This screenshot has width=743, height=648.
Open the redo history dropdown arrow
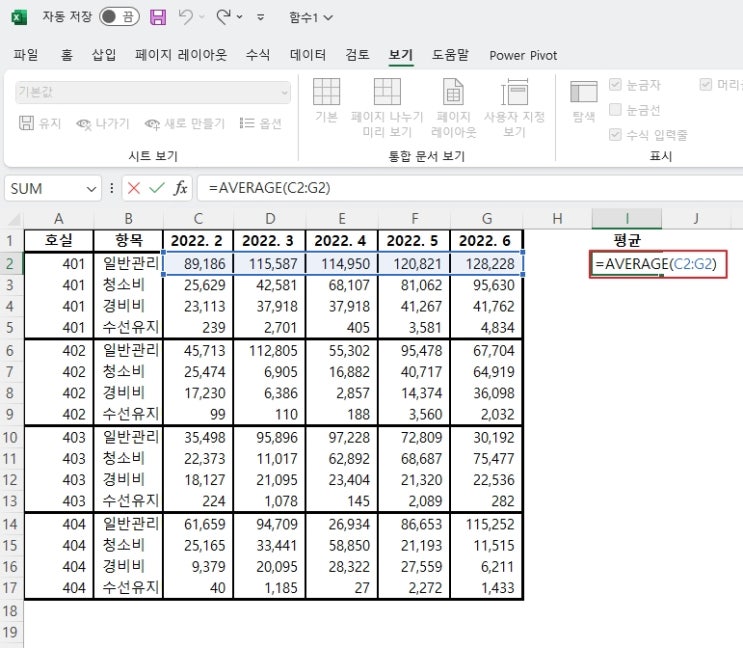(240, 18)
